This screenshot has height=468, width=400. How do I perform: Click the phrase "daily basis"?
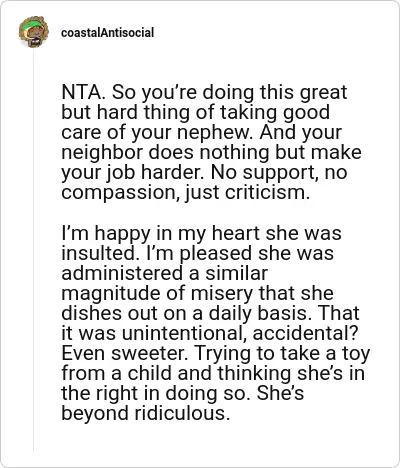pos(259,314)
